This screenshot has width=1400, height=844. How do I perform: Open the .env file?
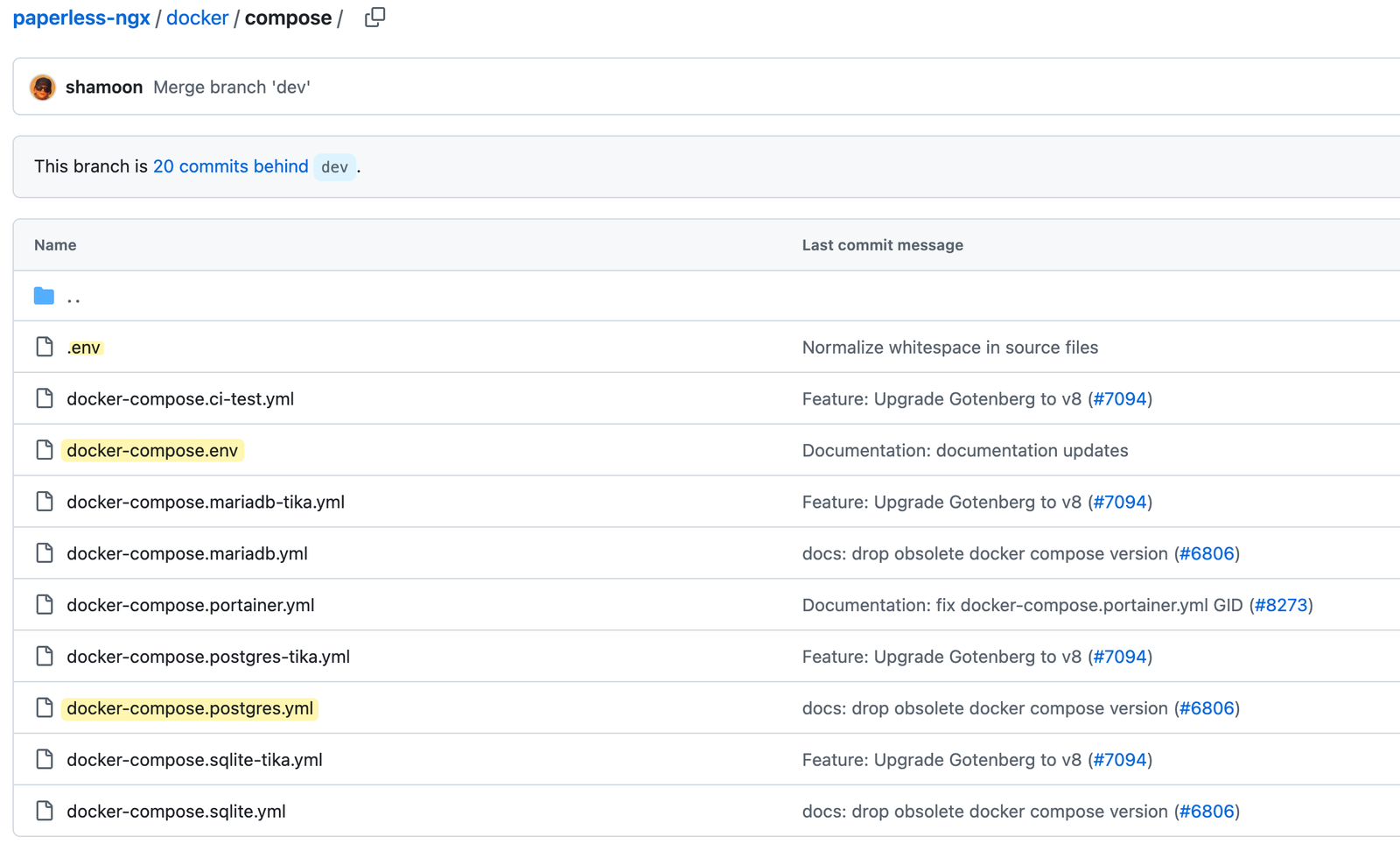pyautogui.click(x=84, y=347)
